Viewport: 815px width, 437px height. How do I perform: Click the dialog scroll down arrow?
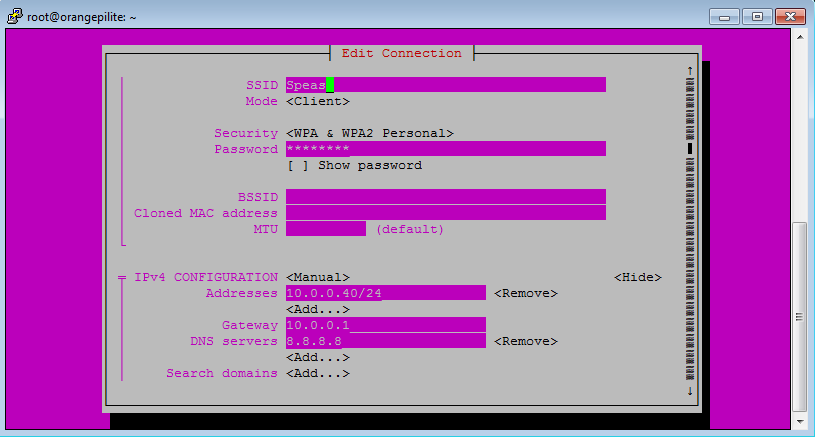click(x=690, y=390)
